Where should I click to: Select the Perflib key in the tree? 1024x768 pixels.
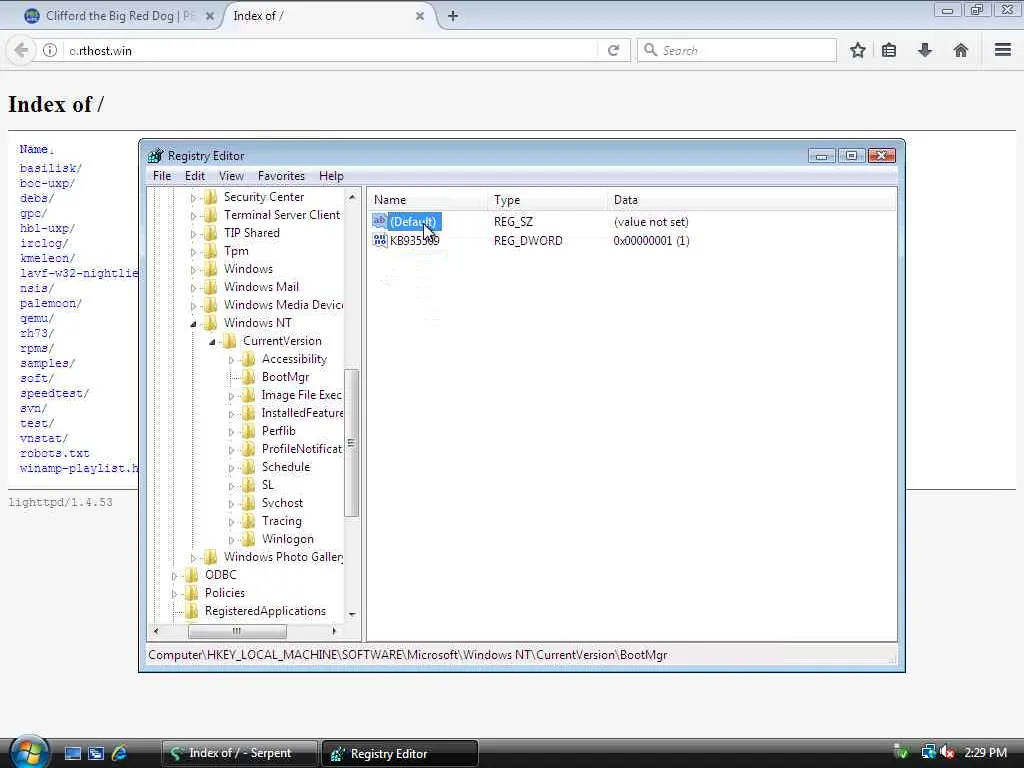pos(278,431)
